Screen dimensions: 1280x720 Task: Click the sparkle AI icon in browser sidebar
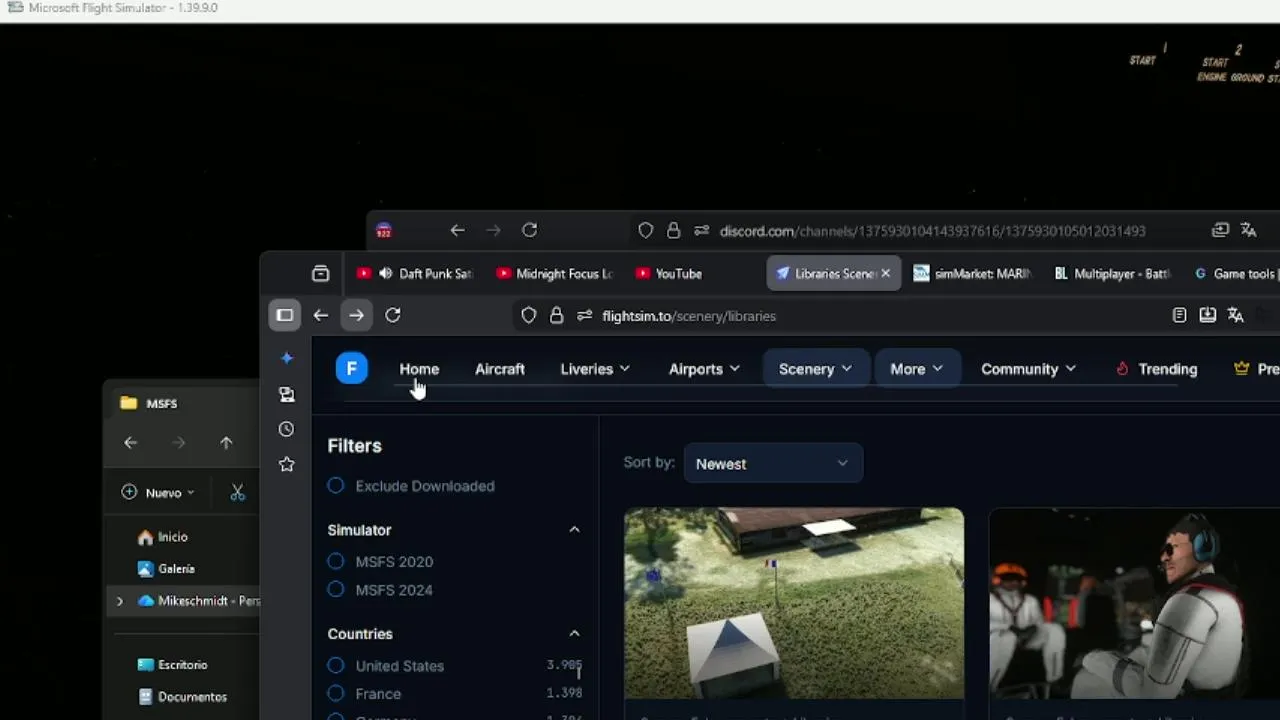coord(287,358)
